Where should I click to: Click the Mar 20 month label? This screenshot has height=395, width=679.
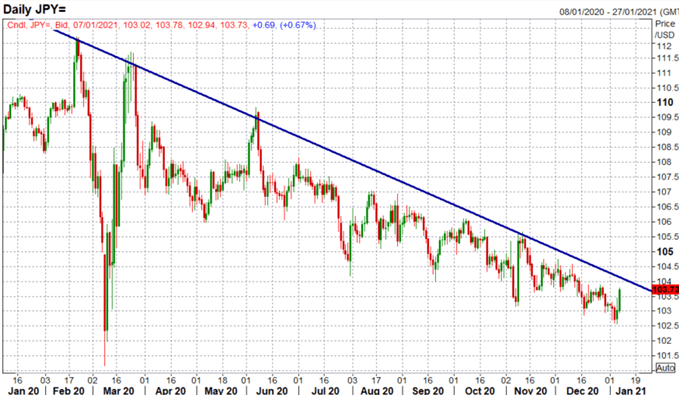click(119, 390)
